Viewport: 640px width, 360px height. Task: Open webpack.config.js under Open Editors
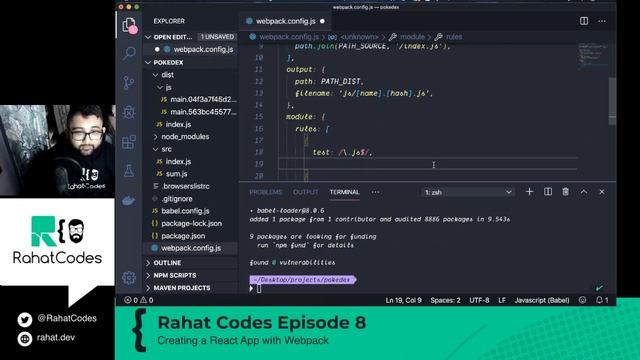pyautogui.click(x=191, y=49)
